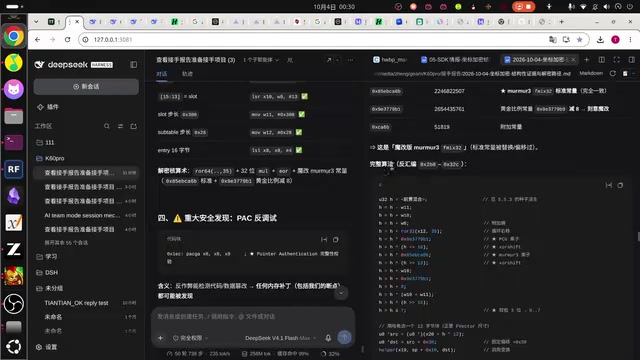Viewport: 640px width, 360px height.
Task: Add new workspace folder icon
Action: (133, 126)
